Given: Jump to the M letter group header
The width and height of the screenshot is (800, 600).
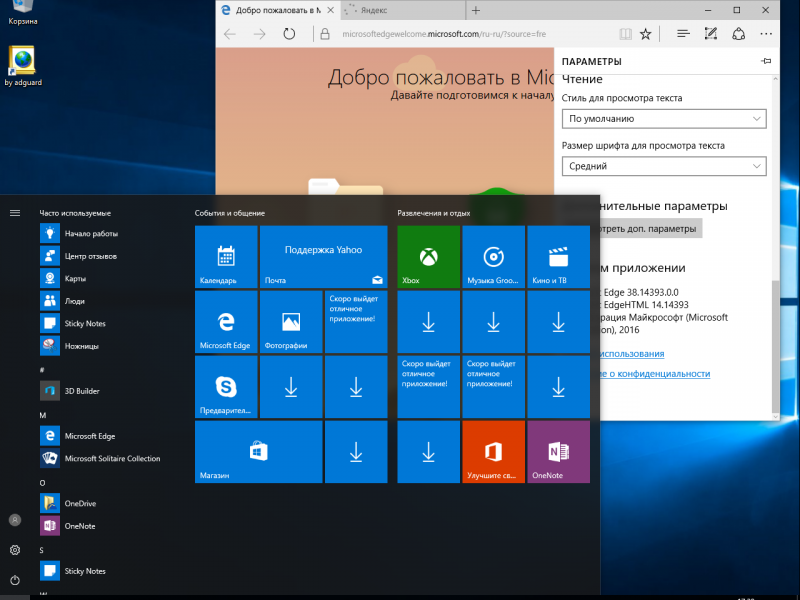Looking at the screenshot, I should 43,415.
